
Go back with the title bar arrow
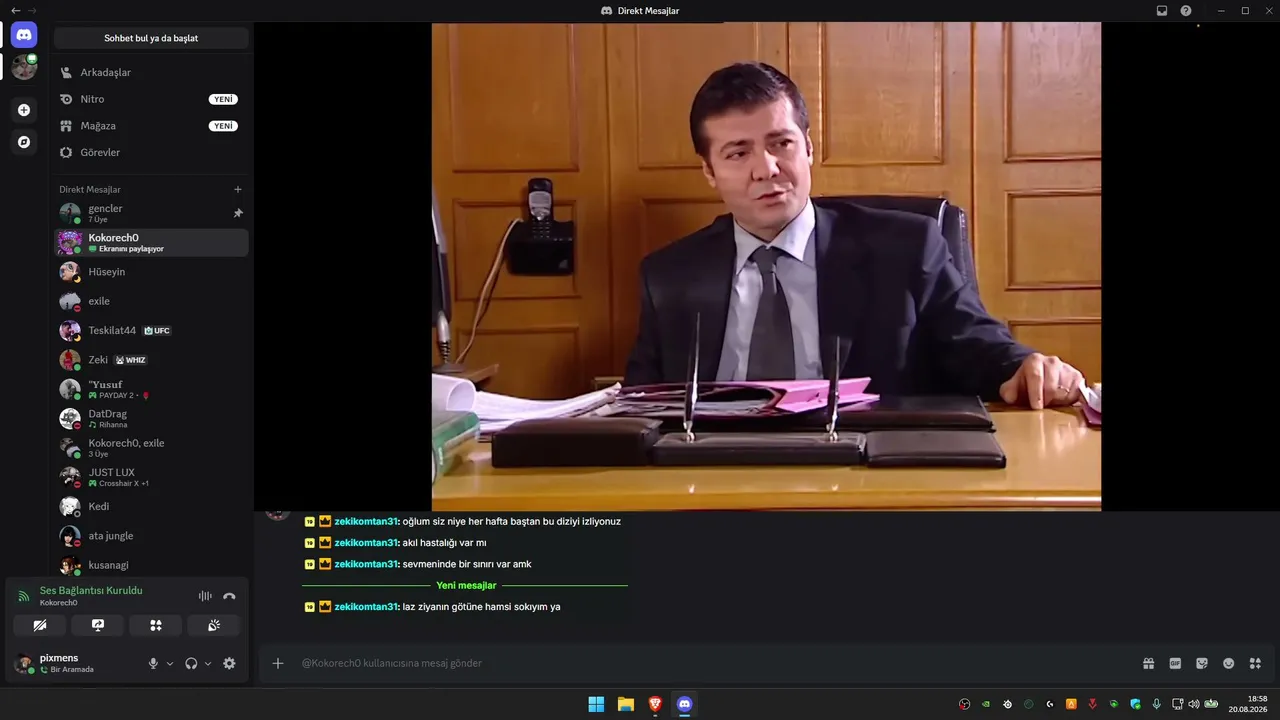point(15,10)
